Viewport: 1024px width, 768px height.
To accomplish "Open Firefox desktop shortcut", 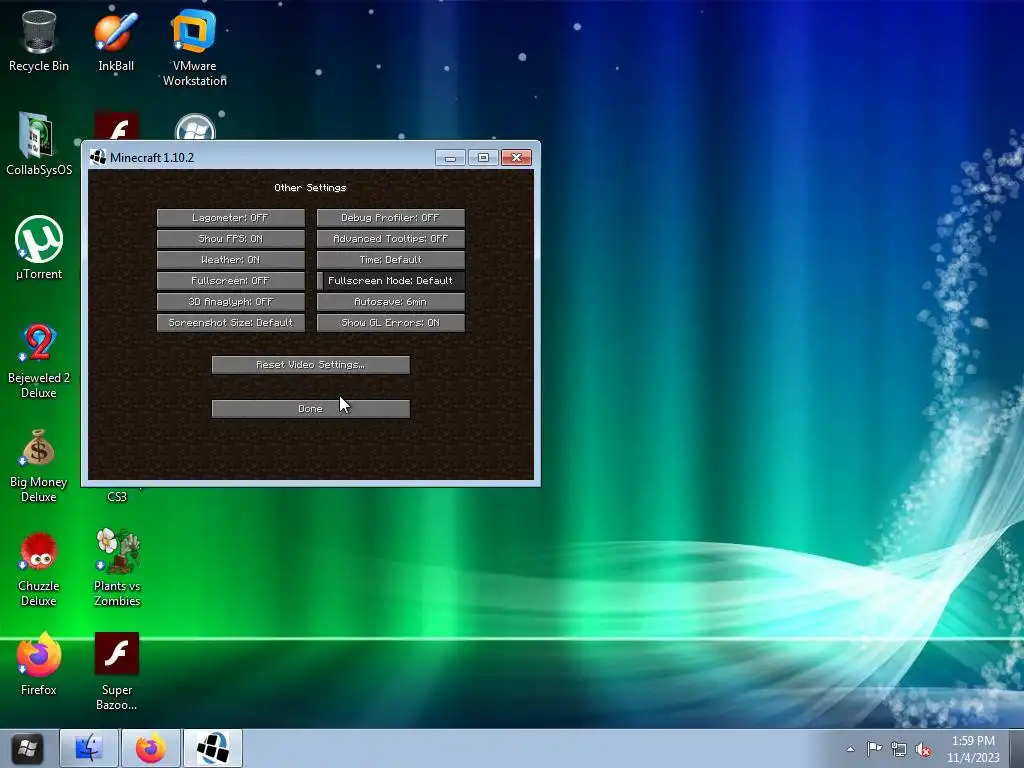I will [39, 665].
